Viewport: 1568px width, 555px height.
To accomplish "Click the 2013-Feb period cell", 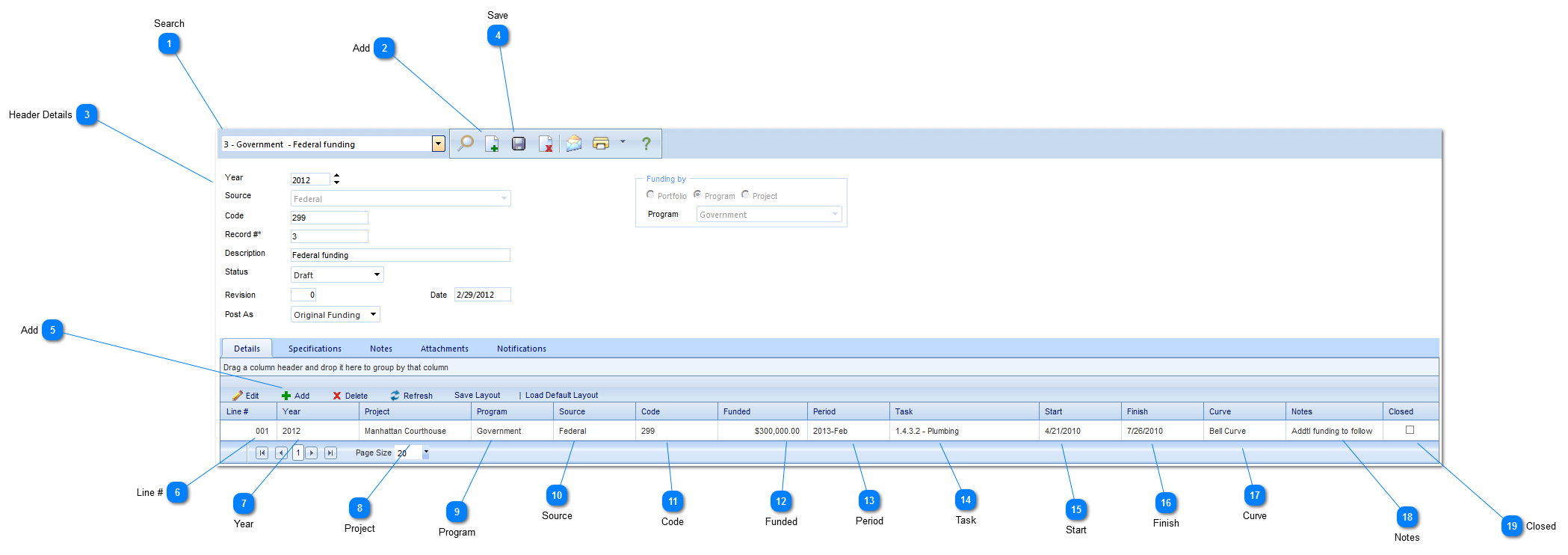I will (x=848, y=431).
